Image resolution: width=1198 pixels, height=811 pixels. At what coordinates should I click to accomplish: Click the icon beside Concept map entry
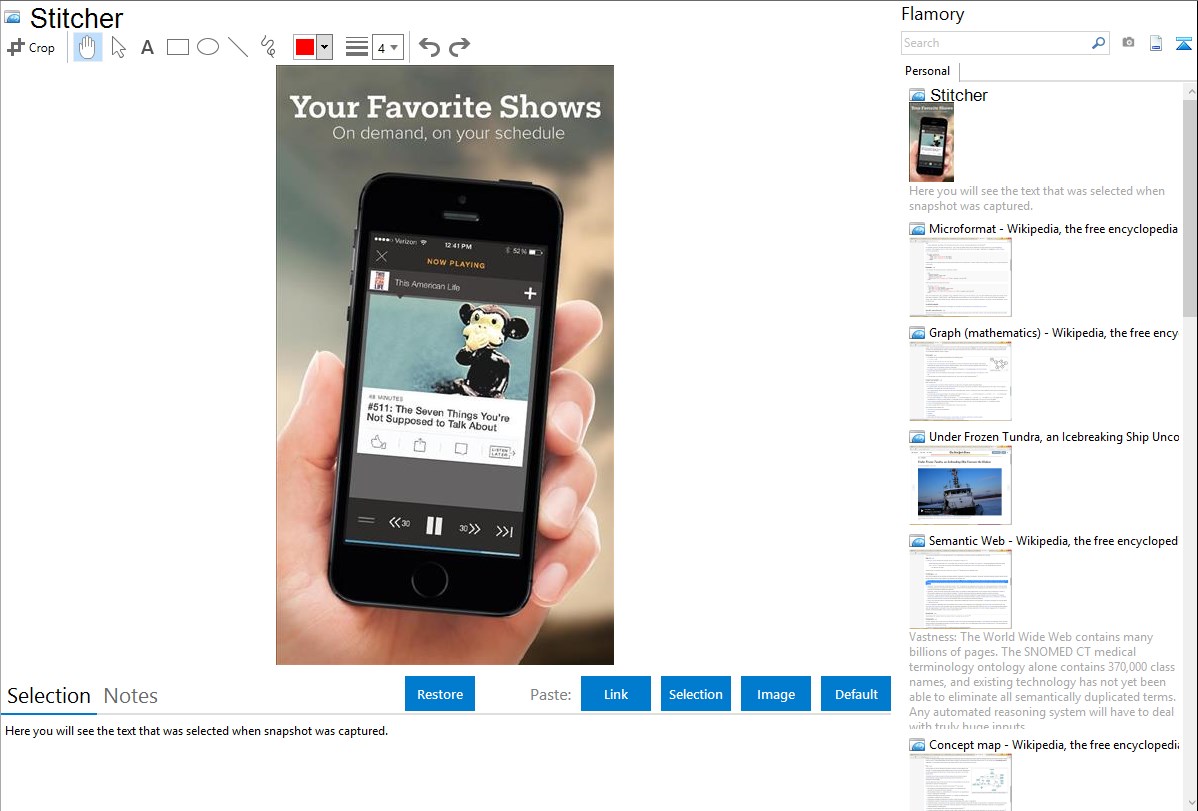(x=917, y=744)
